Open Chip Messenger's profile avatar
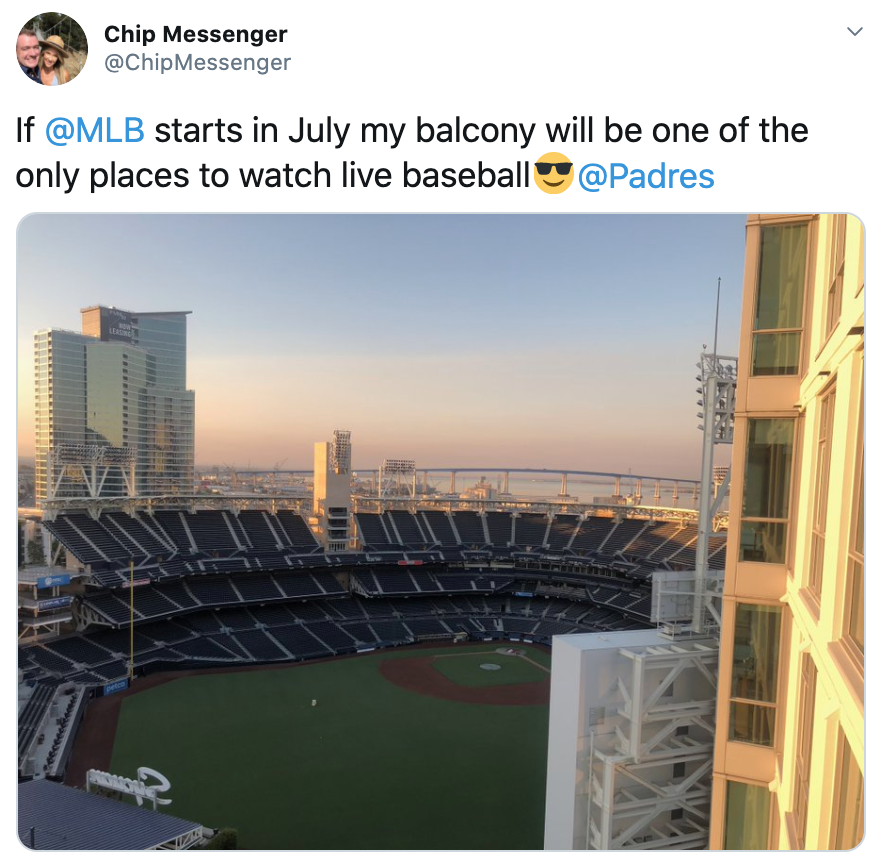The image size is (882, 866). pyautogui.click(x=52, y=48)
